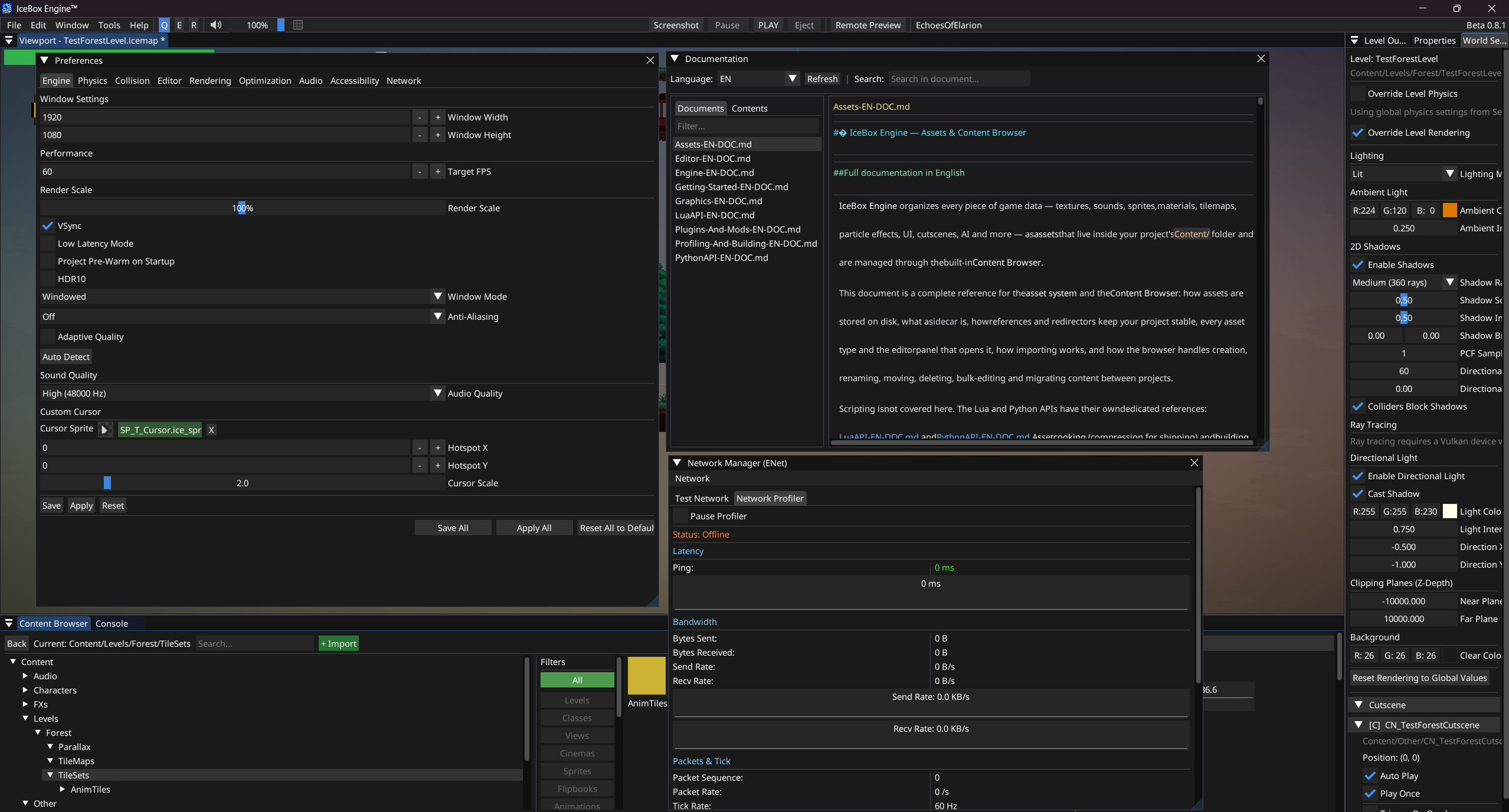Image resolution: width=1509 pixels, height=812 pixels.
Task: Collapse the Levels folder in content tree
Action: [25, 718]
